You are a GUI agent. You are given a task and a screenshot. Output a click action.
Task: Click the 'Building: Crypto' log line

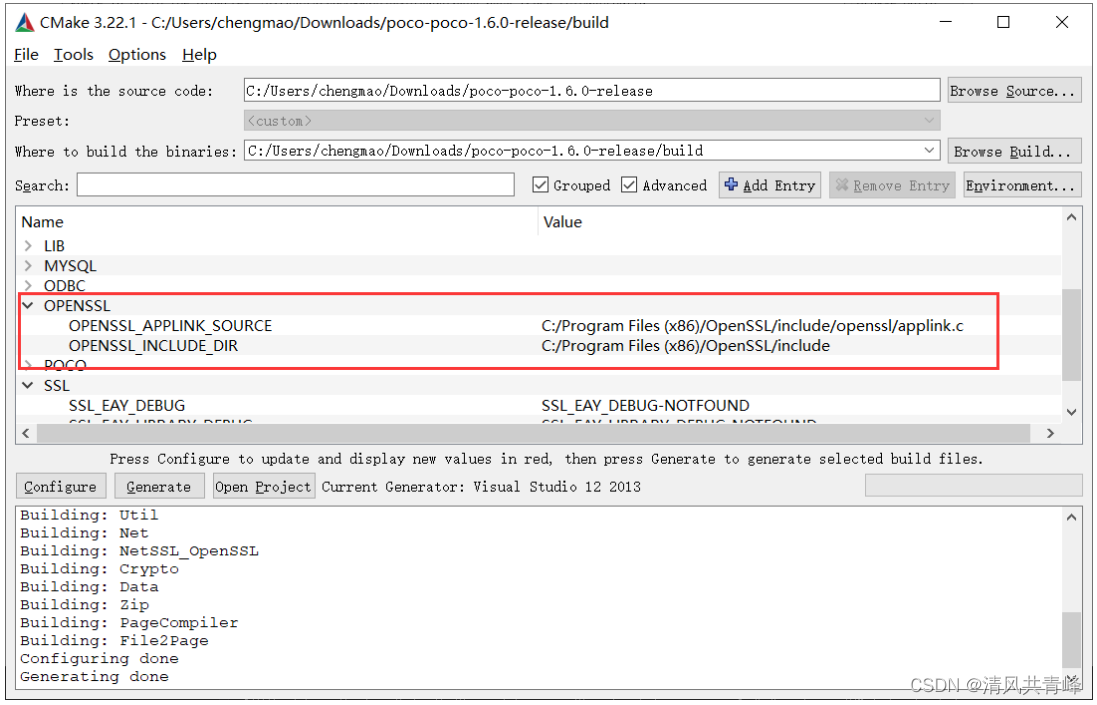tap(99, 569)
